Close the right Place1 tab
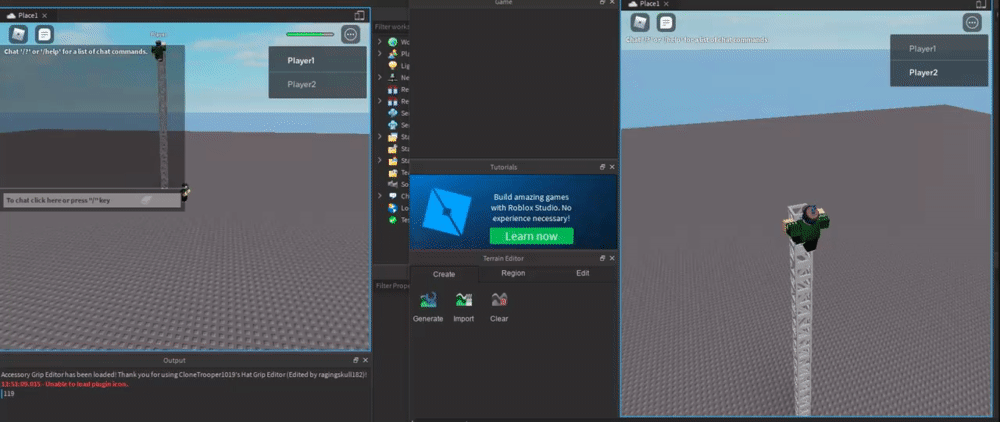This screenshot has height=422, width=1000. 666,4
